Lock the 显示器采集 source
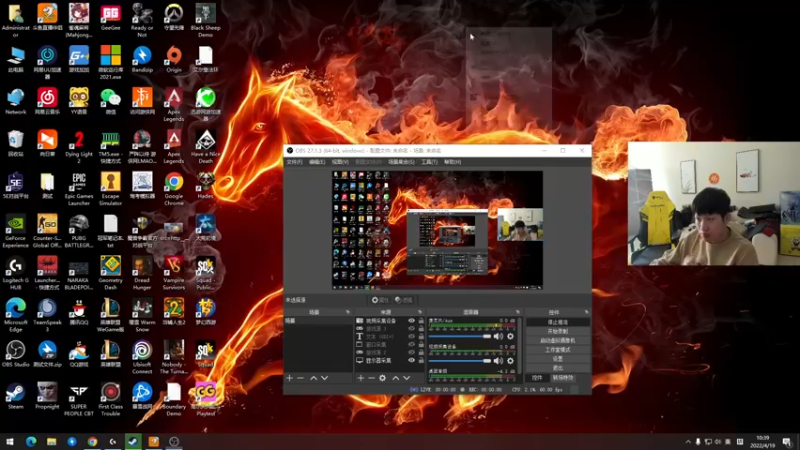 pyautogui.click(x=421, y=360)
